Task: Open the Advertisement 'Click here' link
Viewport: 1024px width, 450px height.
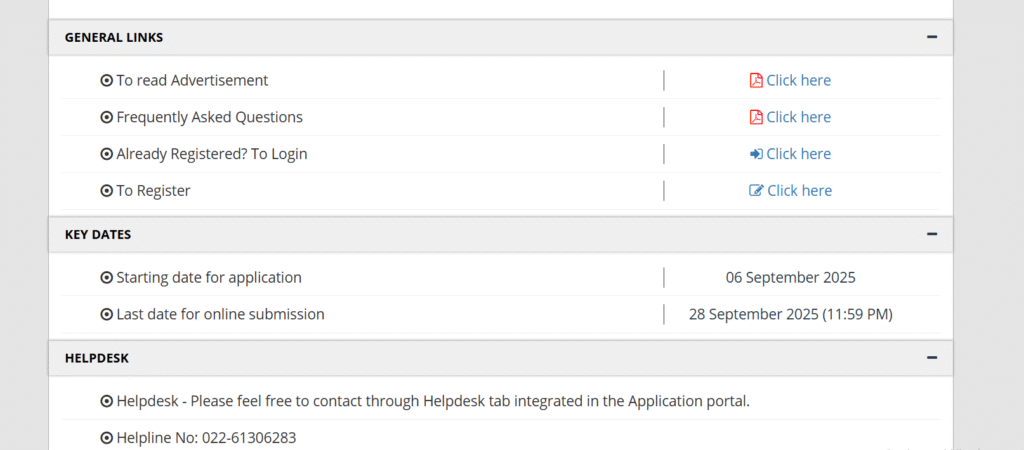Action: (798, 80)
